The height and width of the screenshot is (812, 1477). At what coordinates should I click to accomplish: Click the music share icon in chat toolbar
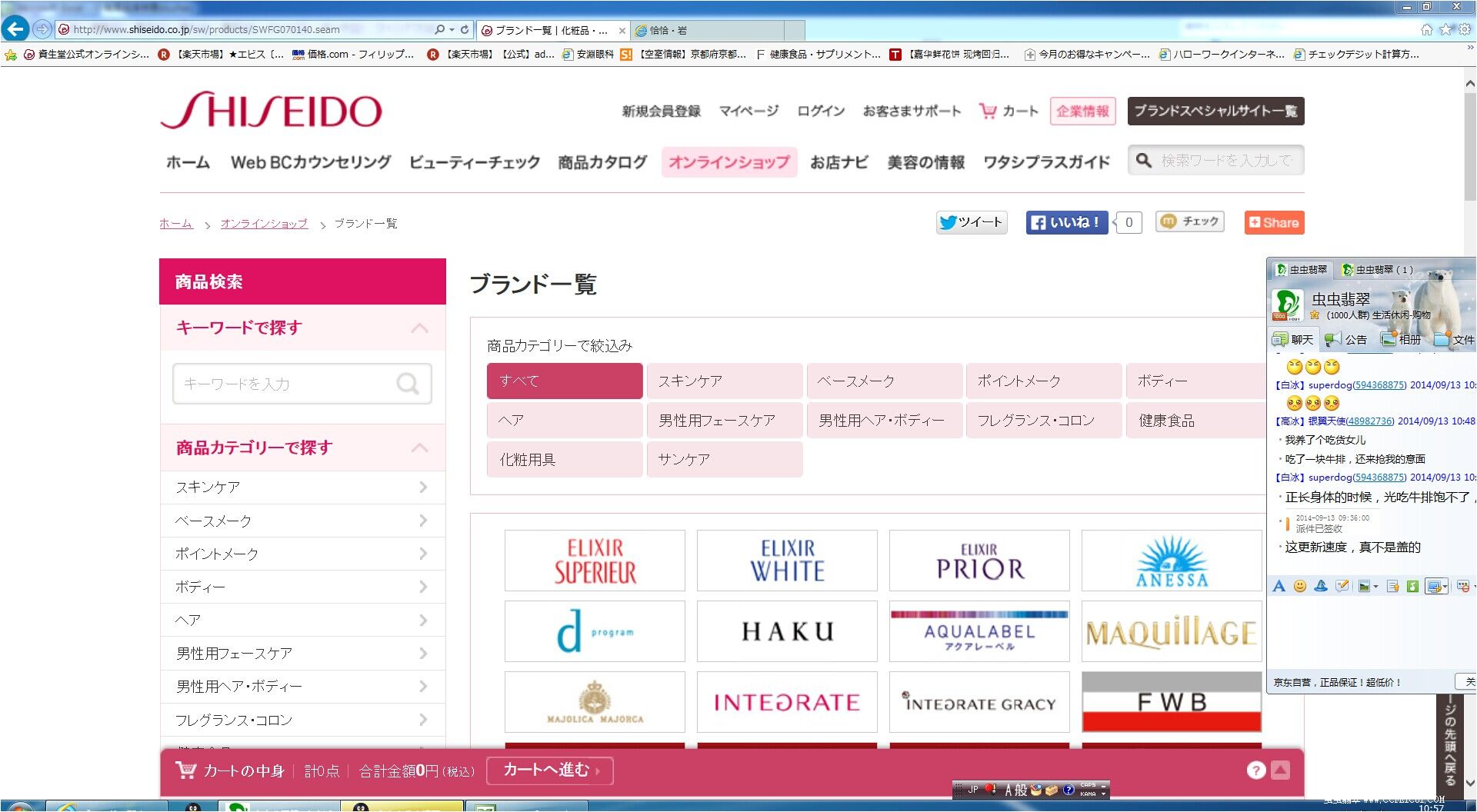pyautogui.click(x=1412, y=586)
